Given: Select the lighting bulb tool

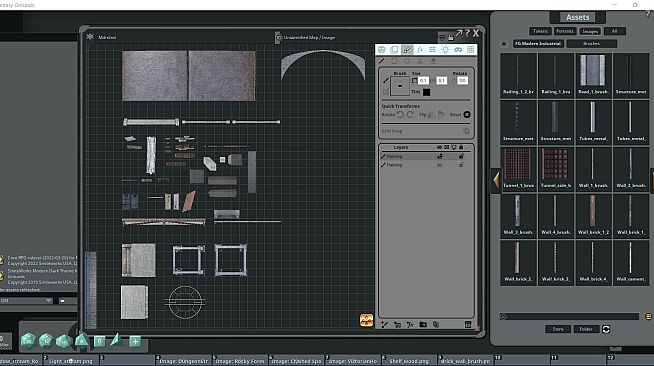Looking at the screenshot, I should 445,50.
